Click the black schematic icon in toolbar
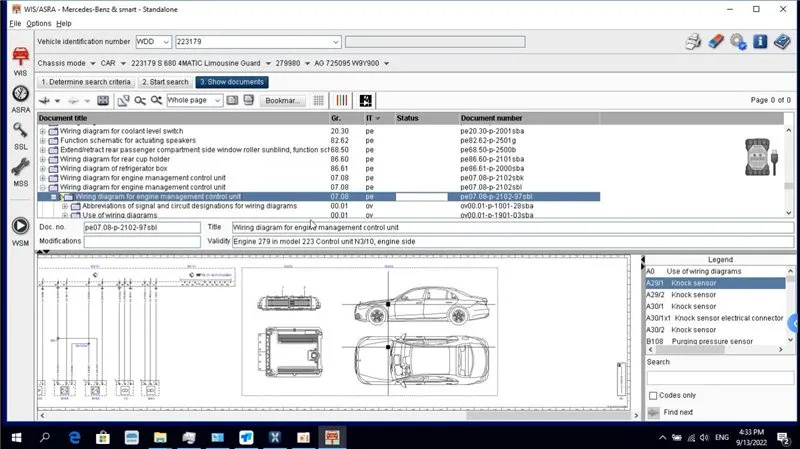The image size is (800, 449). click(365, 101)
